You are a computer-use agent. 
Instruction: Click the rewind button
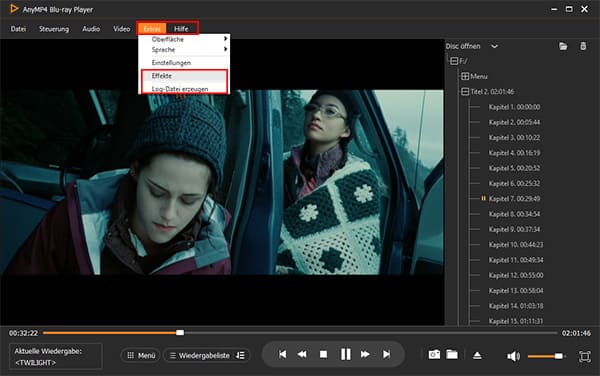click(302, 355)
